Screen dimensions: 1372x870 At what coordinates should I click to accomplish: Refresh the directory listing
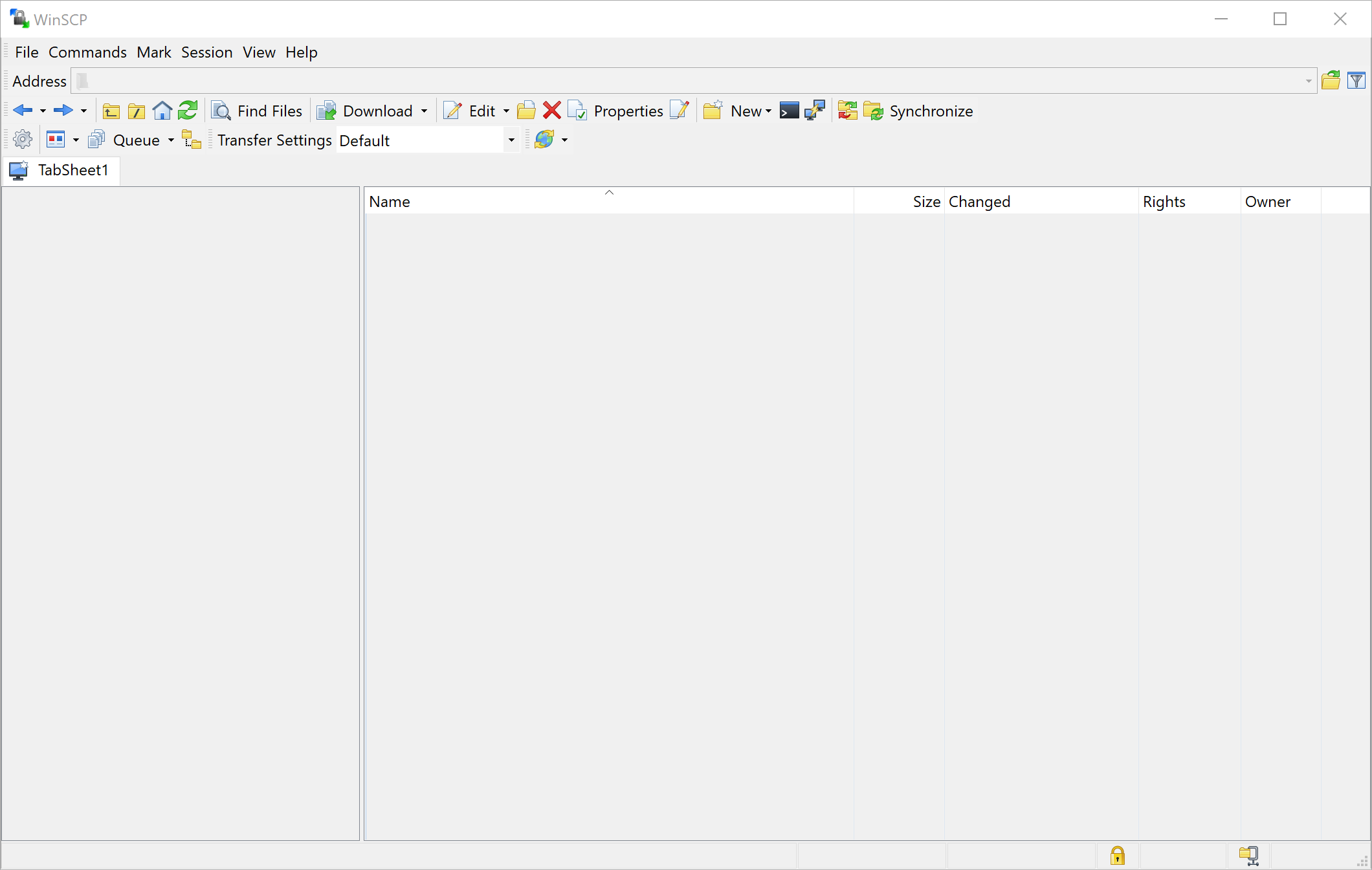pyautogui.click(x=188, y=111)
